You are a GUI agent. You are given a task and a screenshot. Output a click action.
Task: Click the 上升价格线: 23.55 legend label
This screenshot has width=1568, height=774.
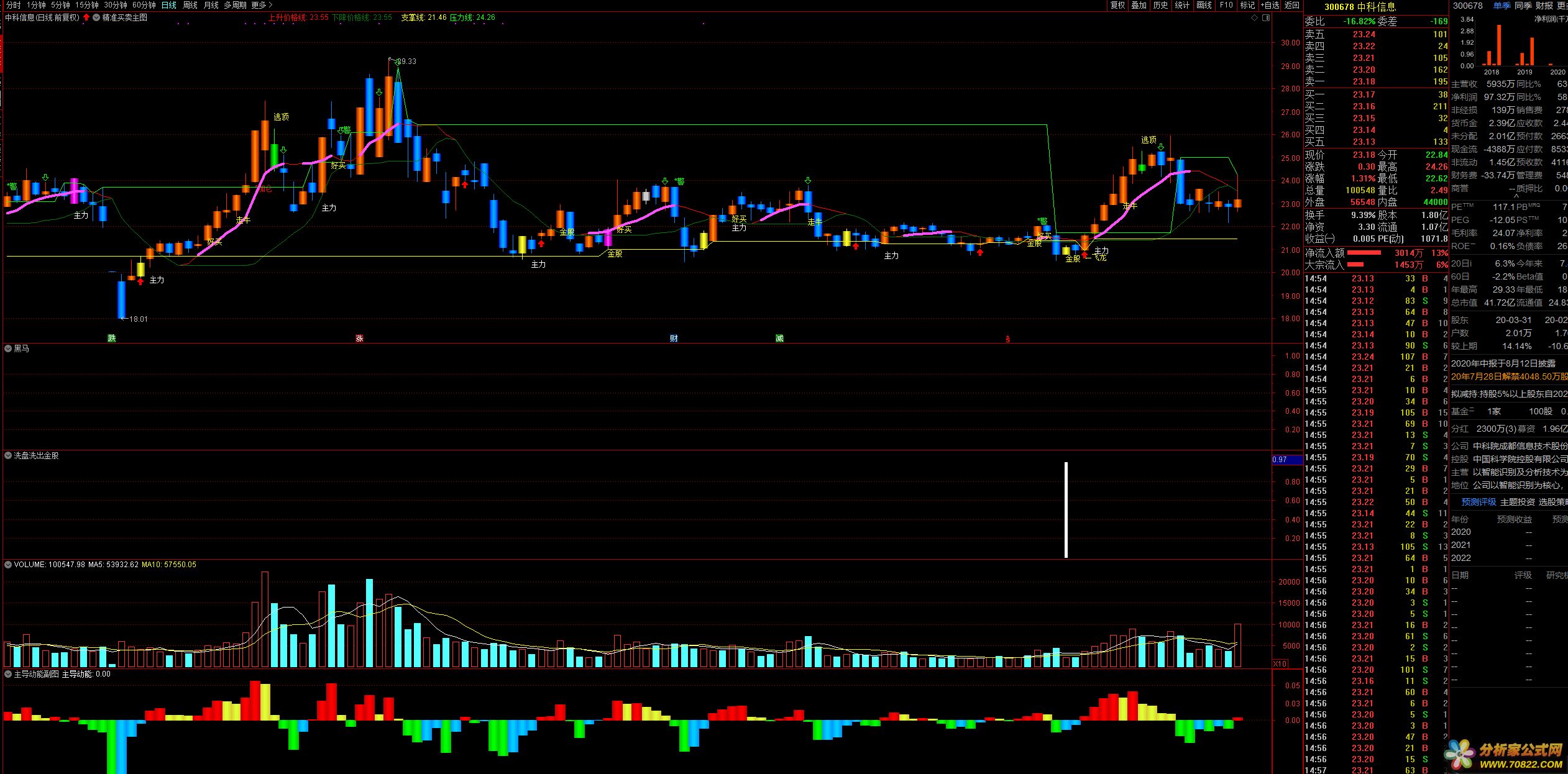point(298,17)
